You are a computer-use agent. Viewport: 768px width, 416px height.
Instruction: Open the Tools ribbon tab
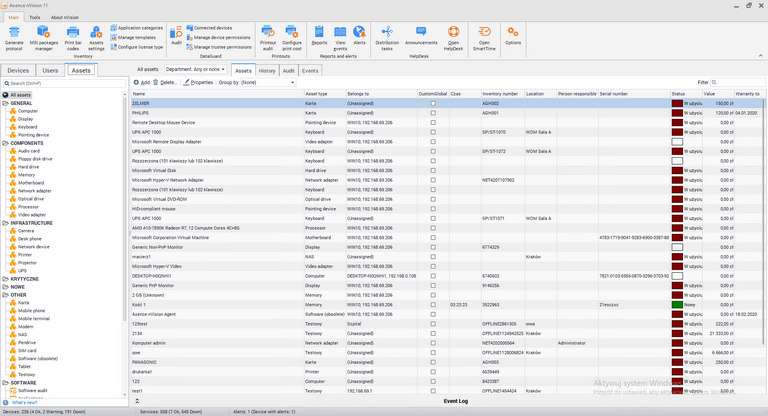(35, 17)
